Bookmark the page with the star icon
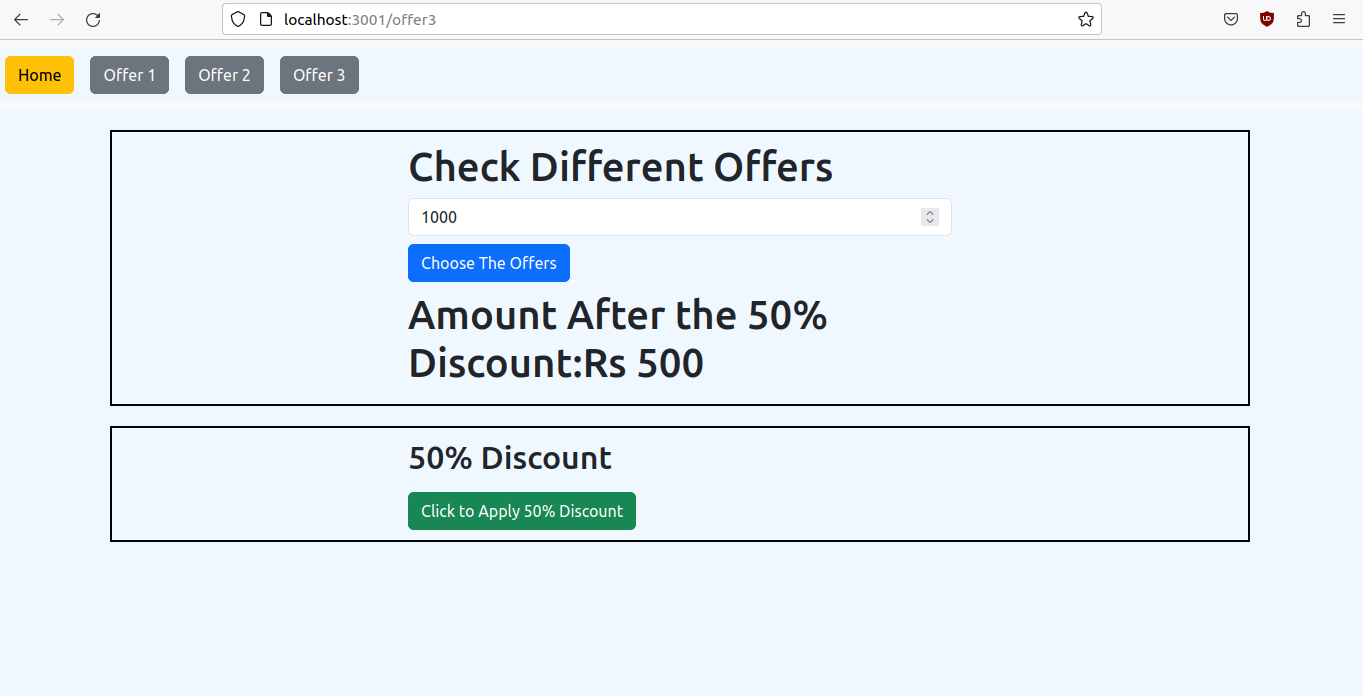Viewport: 1363px width, 696px height. [x=1085, y=19]
